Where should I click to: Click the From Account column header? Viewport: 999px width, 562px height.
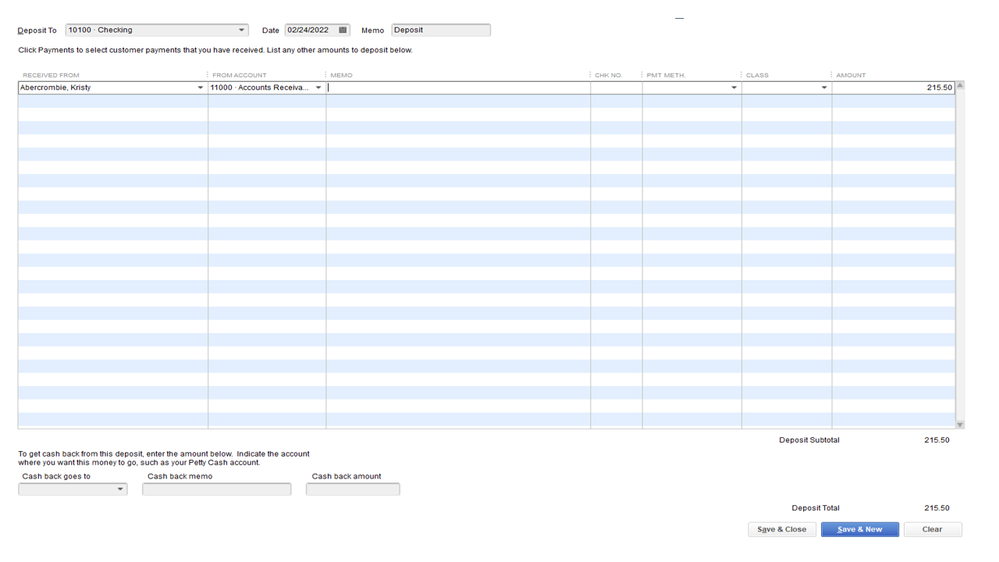tap(240, 75)
